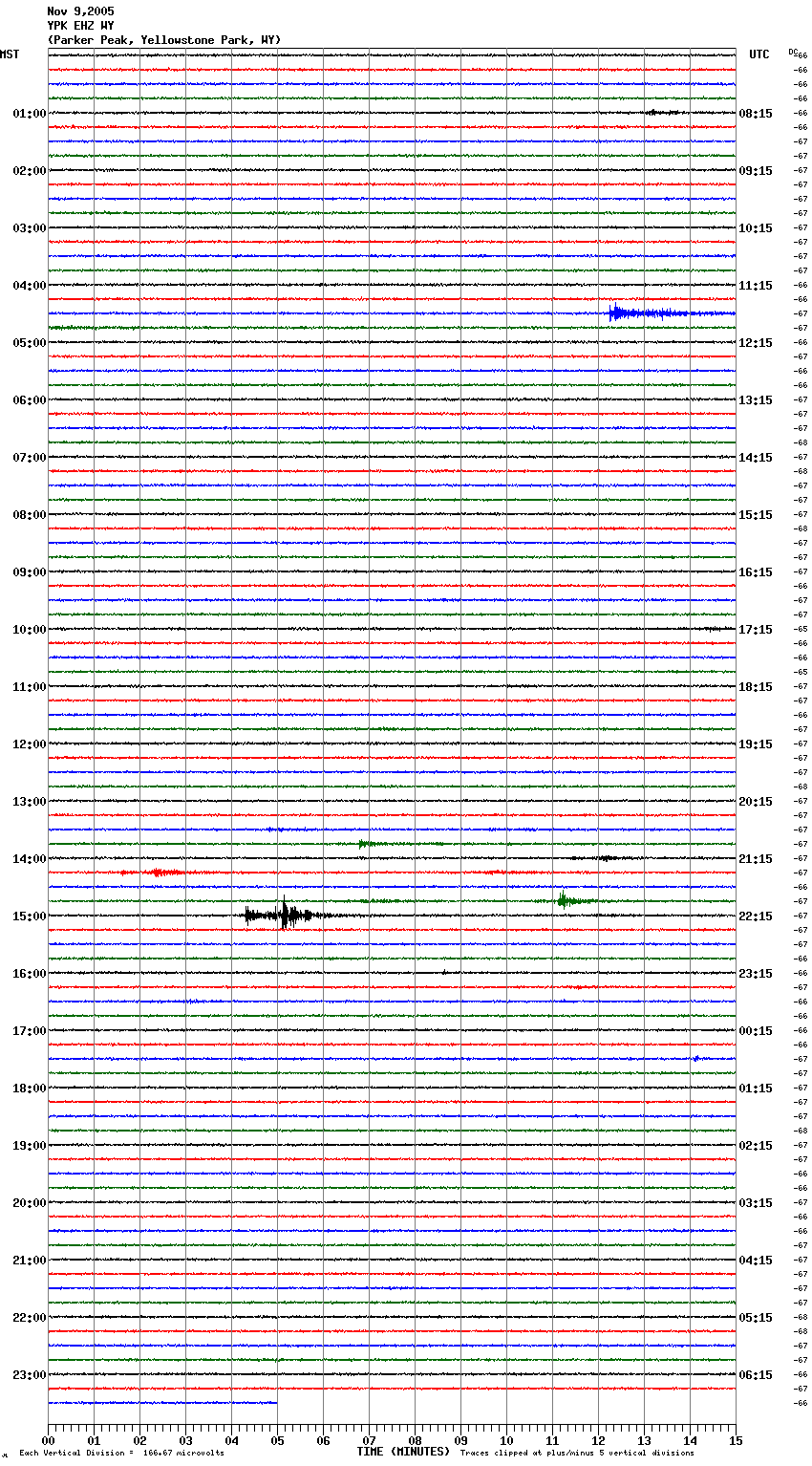This screenshot has height=1466, width=812.
Task: Click the '13:00' MST time label
Action: [x=30, y=802]
